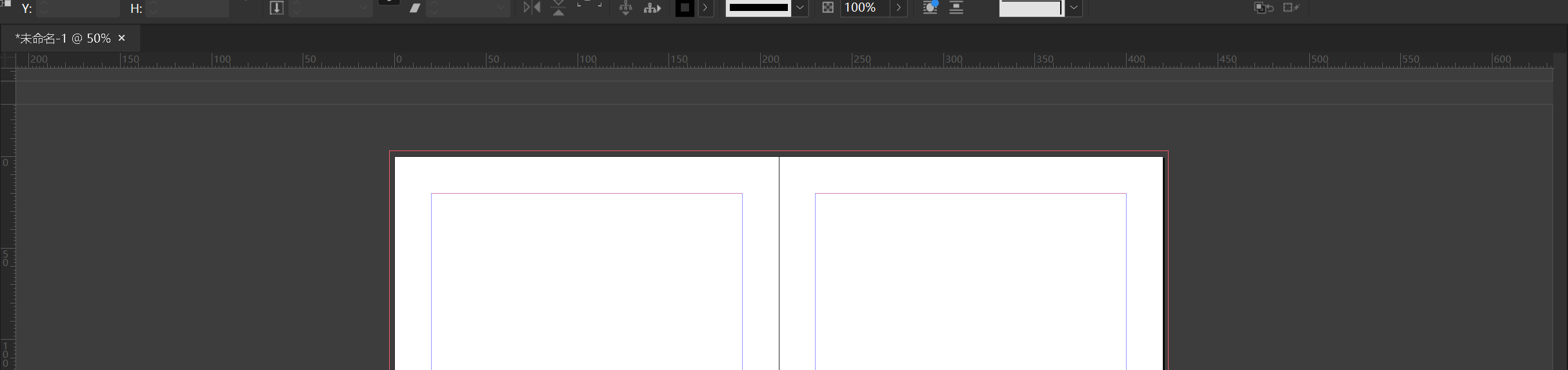Click the select next object icon
This screenshot has width=1568, height=370.
point(652,8)
